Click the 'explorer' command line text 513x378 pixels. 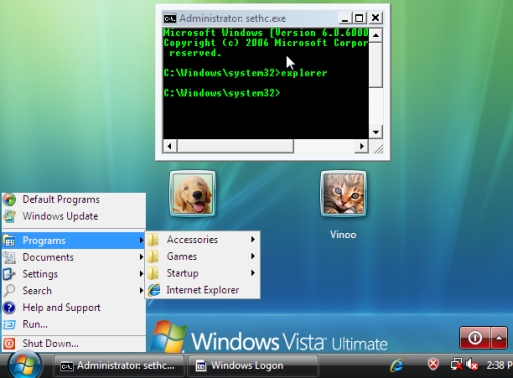pyautogui.click(x=304, y=73)
